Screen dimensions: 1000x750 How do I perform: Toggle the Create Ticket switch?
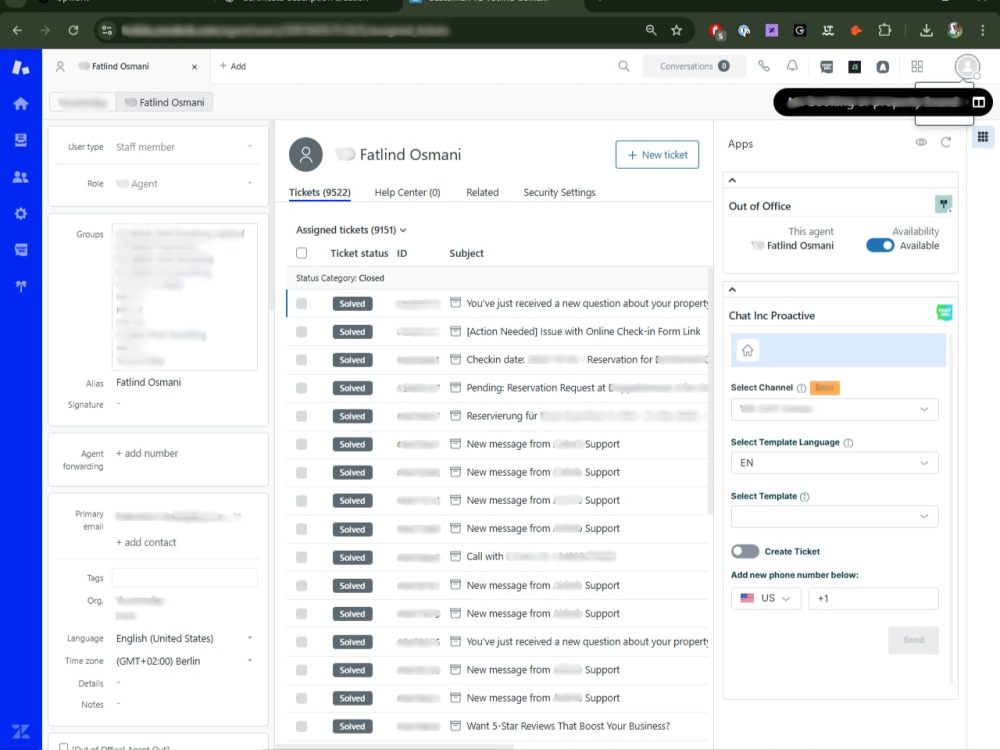[744, 551]
